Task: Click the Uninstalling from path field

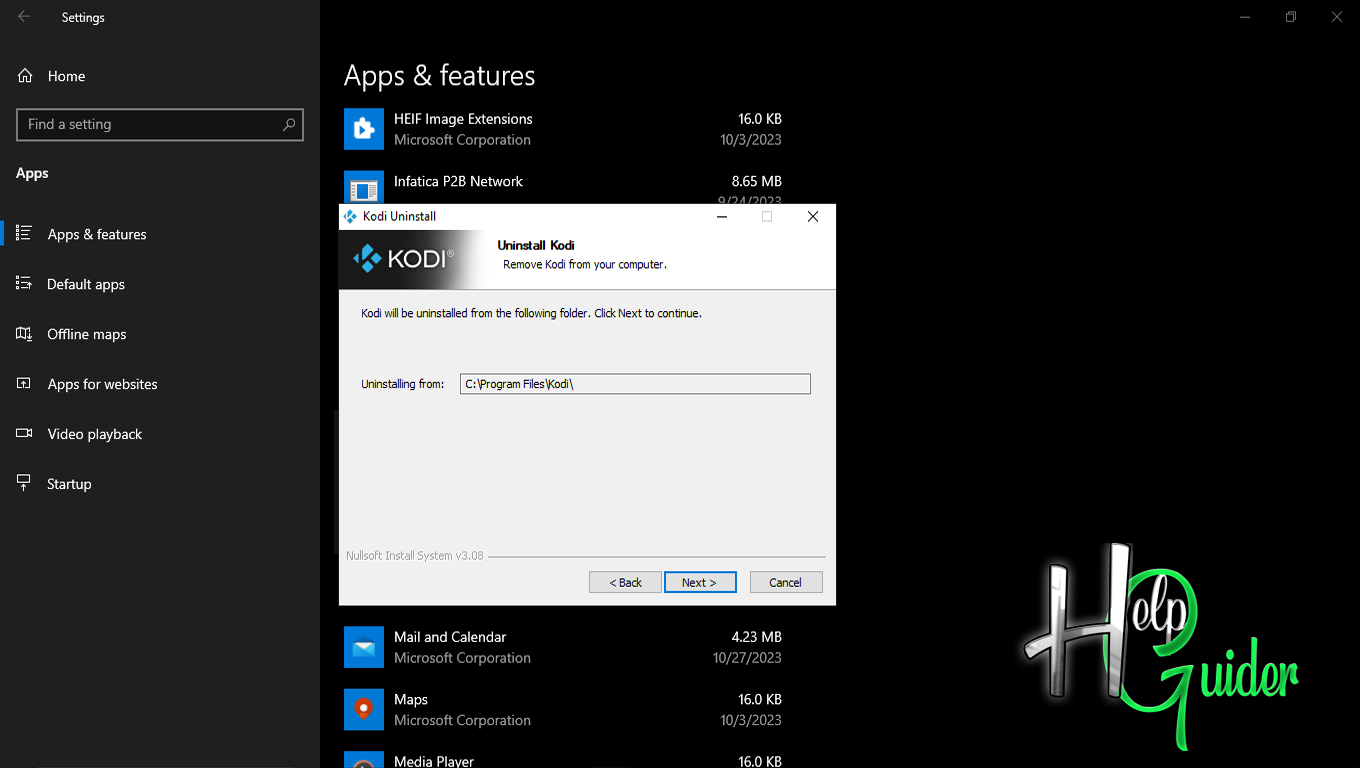Action: point(635,384)
